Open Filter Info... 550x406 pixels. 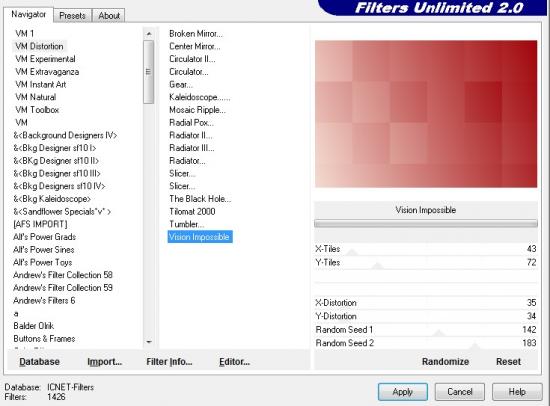pos(169,362)
